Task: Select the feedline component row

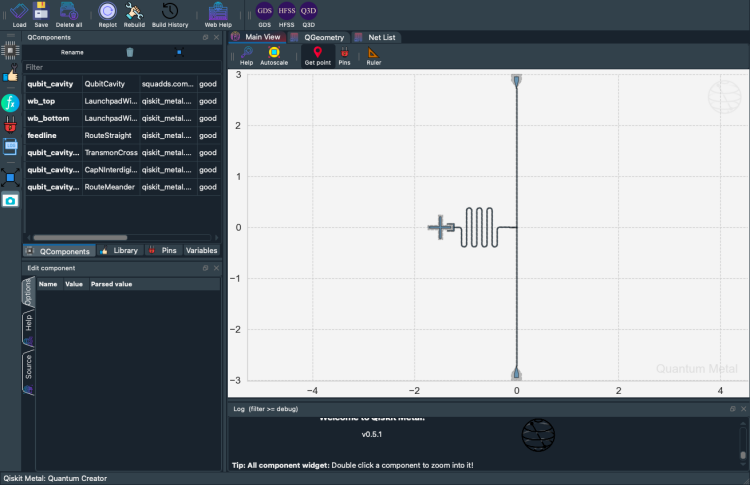Action: 122,135
